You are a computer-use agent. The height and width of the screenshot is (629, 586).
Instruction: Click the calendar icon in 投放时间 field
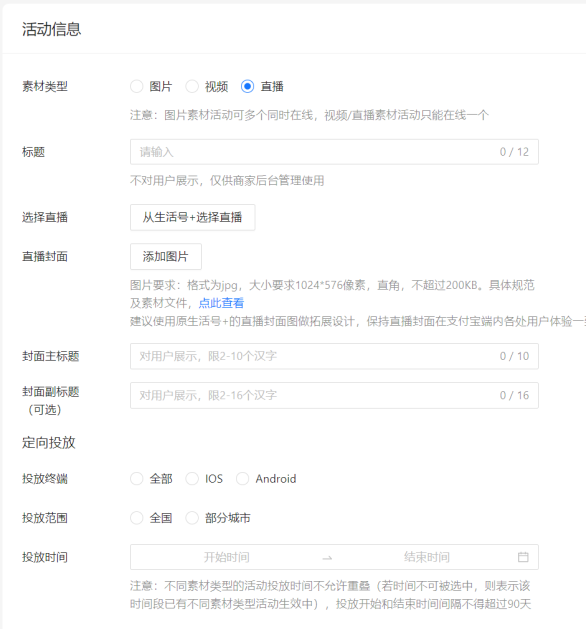(523, 557)
